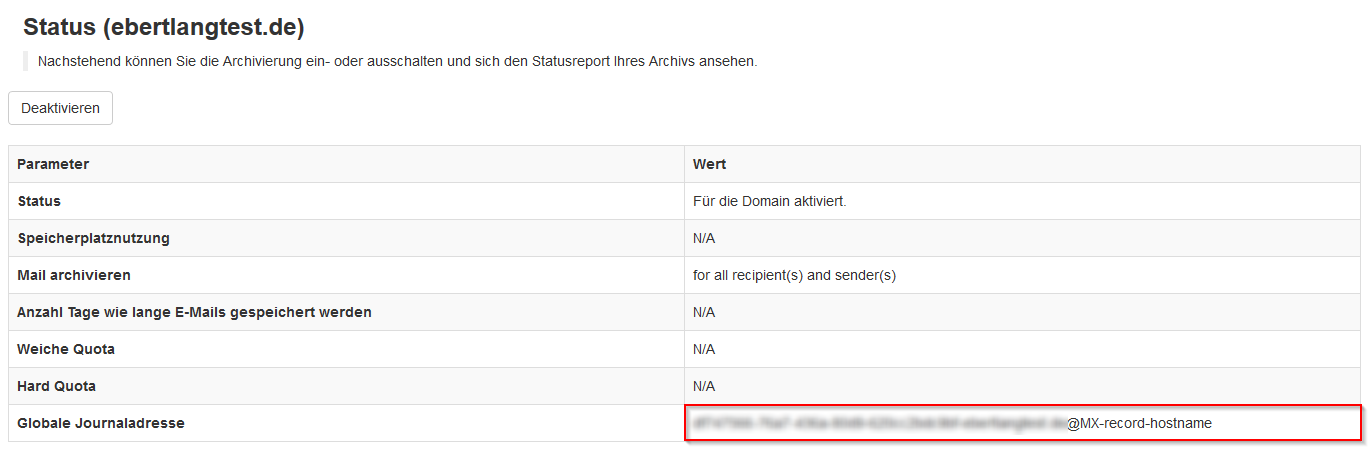Image resolution: width=1371 pixels, height=455 pixels.
Task: Click the 'Für die Domain aktiviert.' value
Action: 769,201
